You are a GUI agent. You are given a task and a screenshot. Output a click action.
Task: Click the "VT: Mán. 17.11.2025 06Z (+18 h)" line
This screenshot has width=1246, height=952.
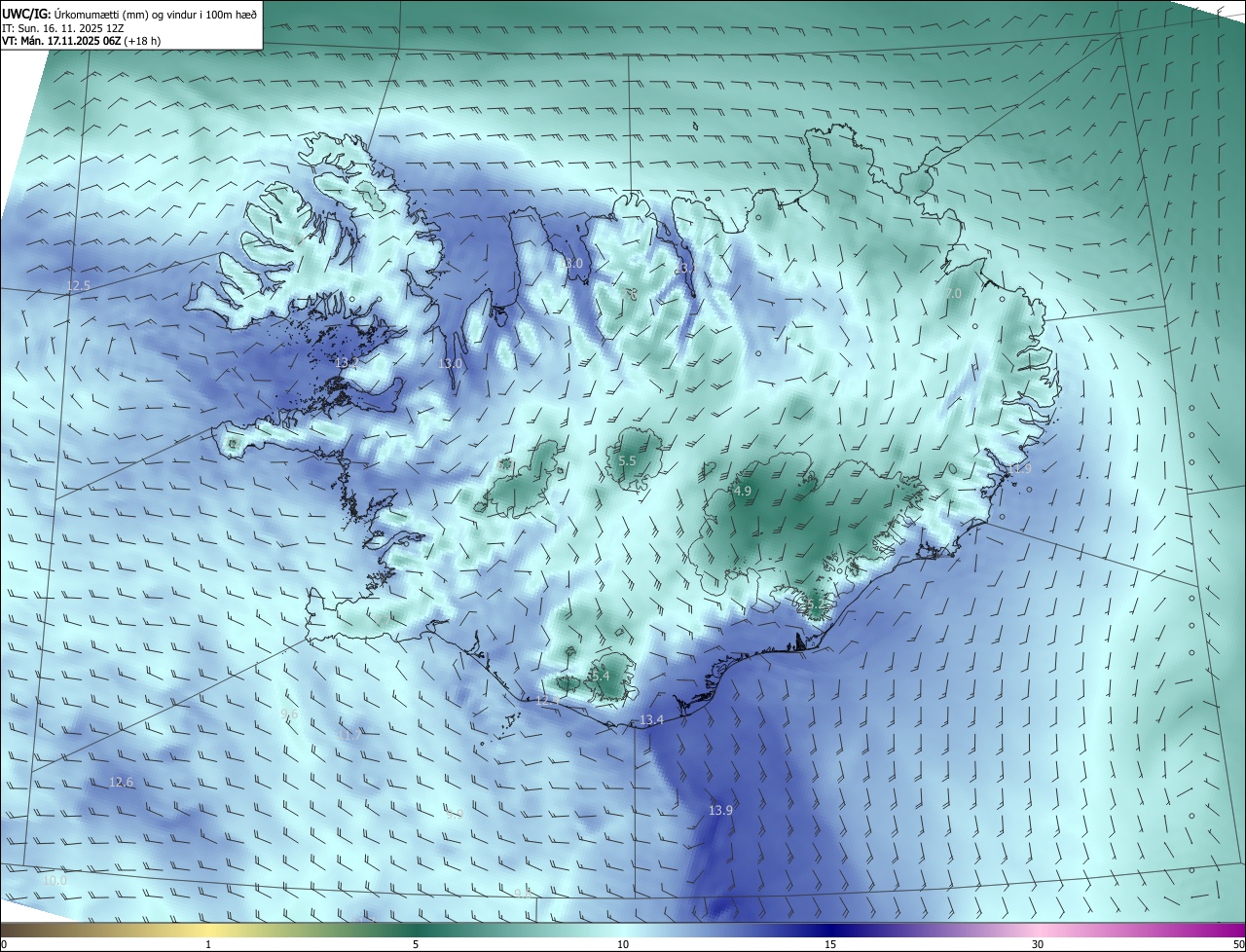pos(81,41)
